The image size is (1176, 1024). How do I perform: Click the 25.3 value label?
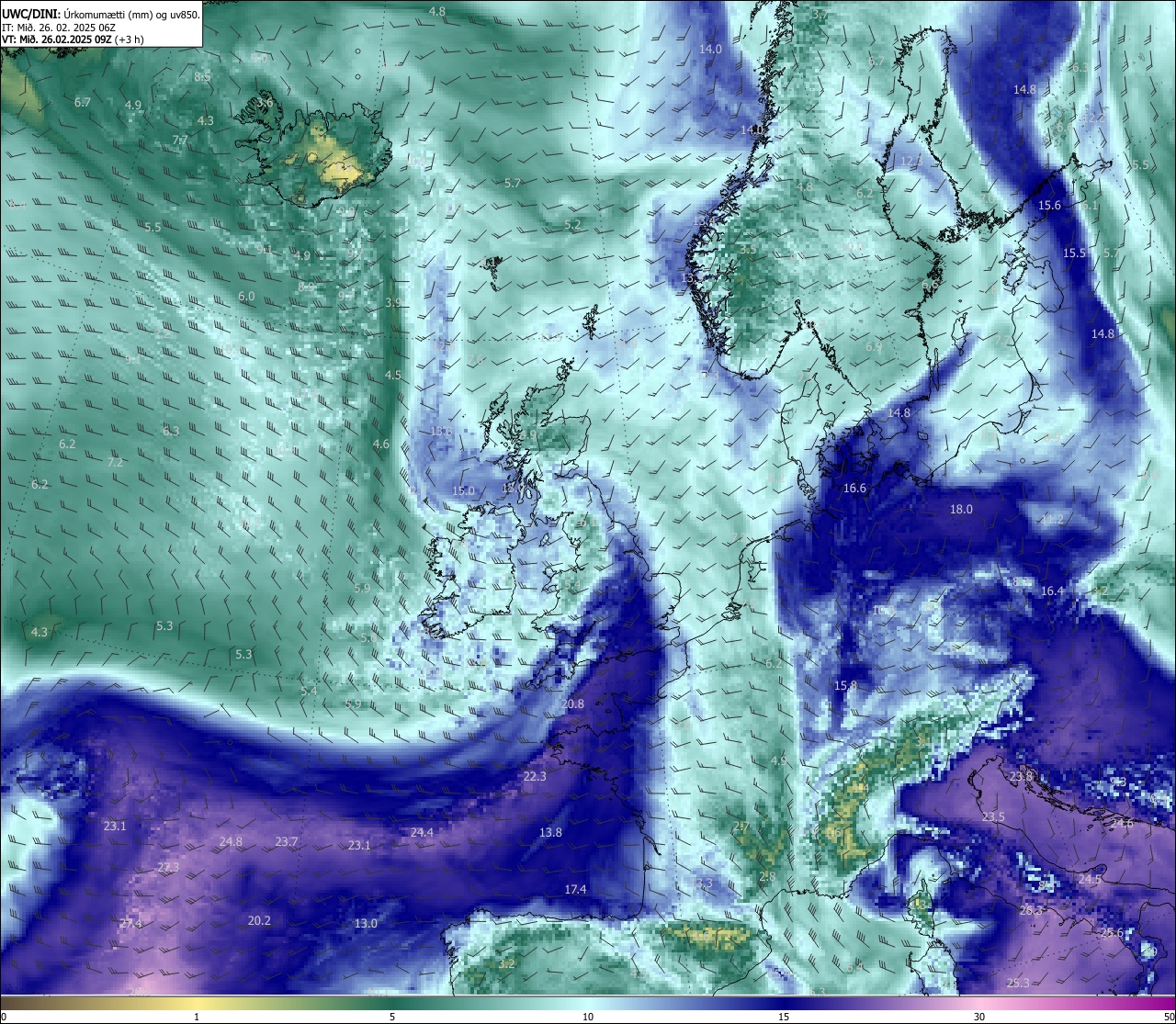1018,983
